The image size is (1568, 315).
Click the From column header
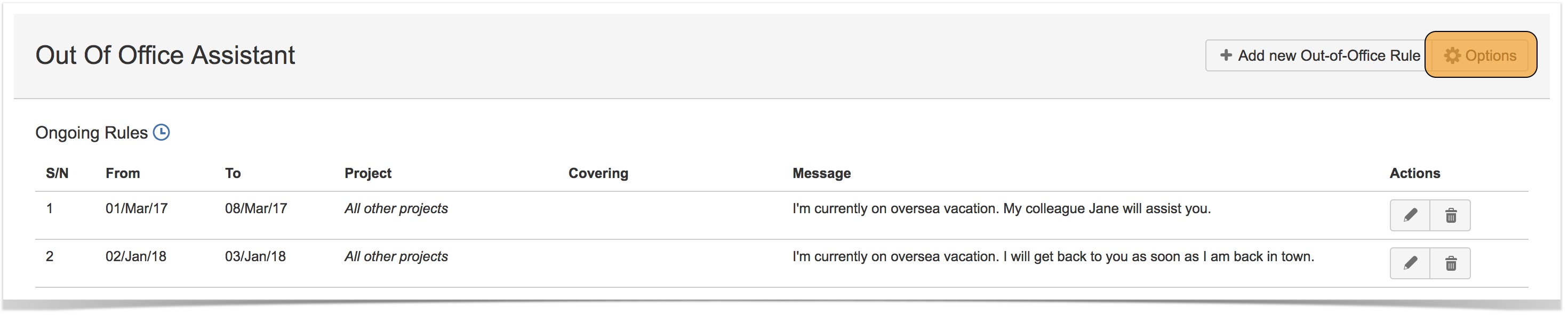pyautogui.click(x=122, y=173)
